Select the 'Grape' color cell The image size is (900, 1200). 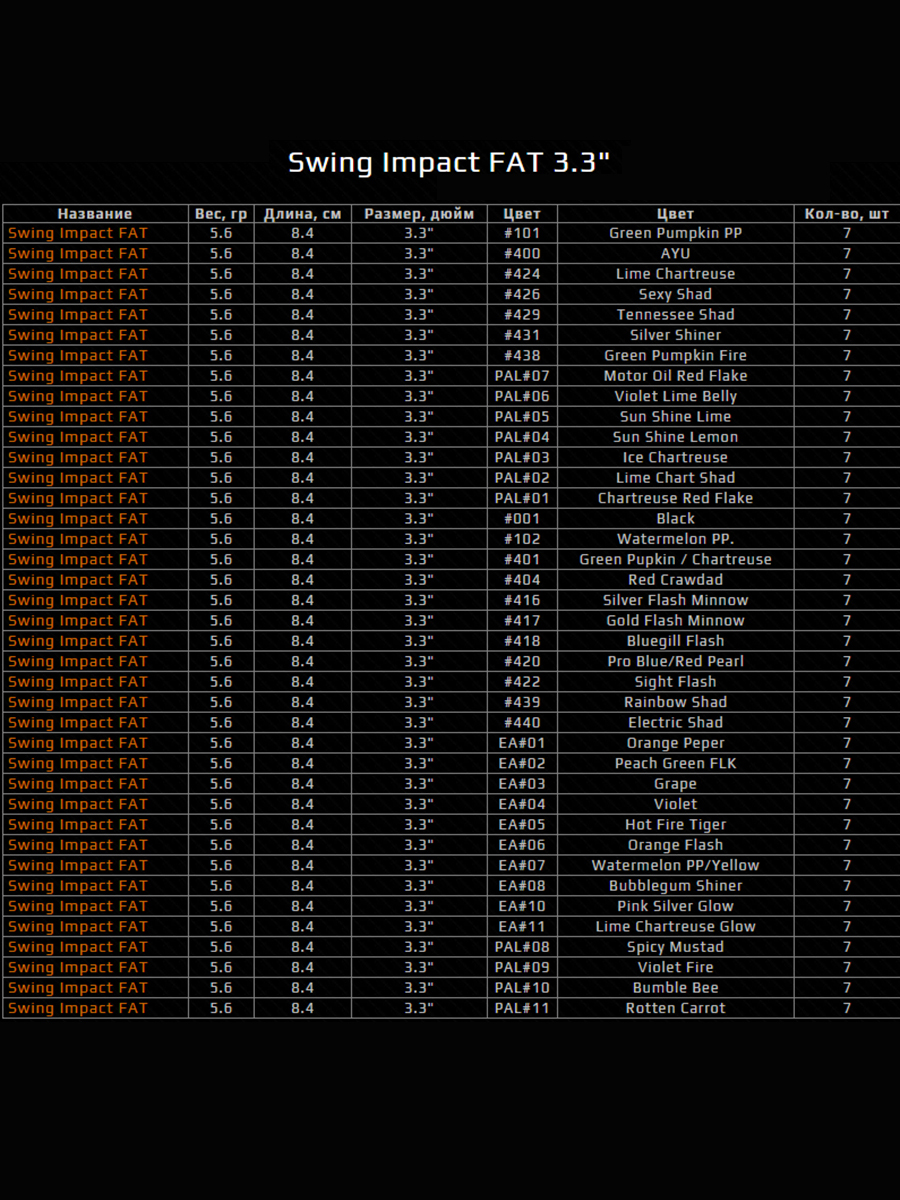click(676, 784)
